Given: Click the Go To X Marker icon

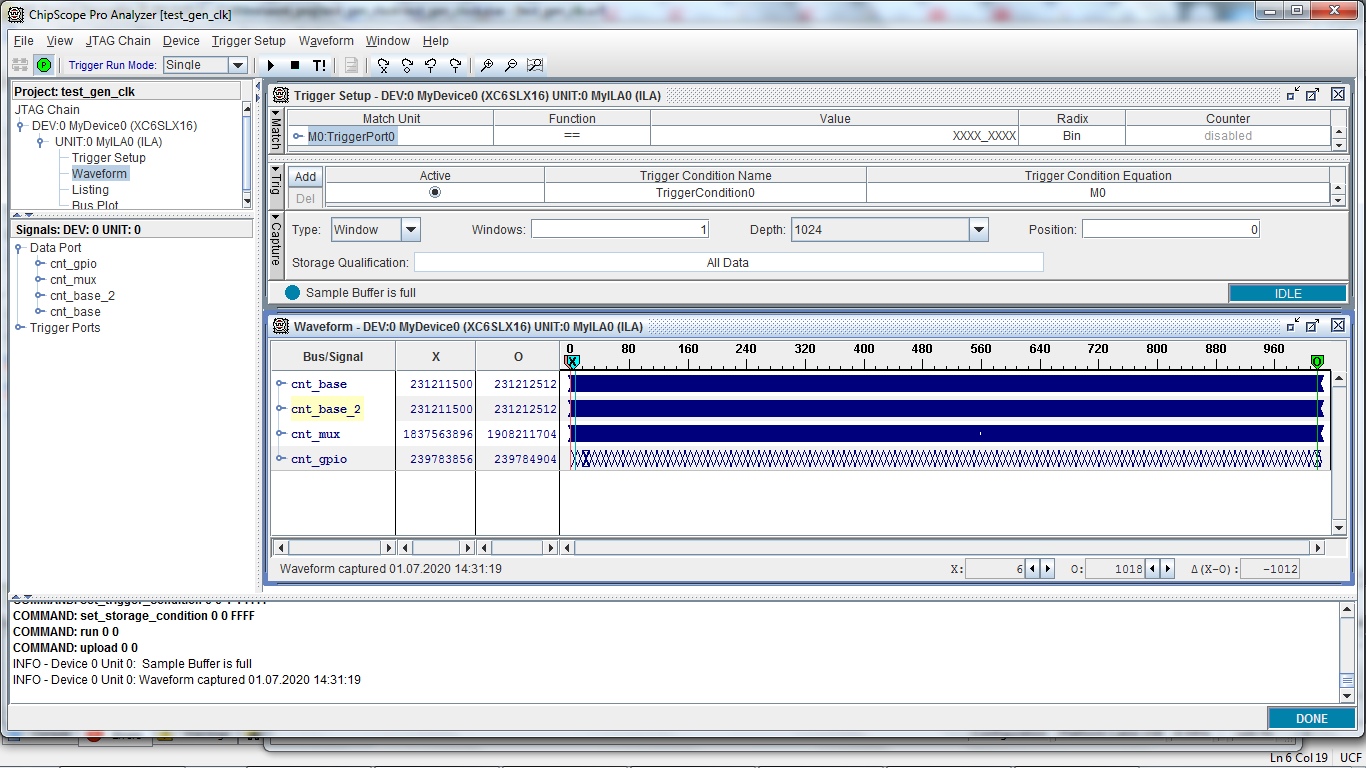Looking at the screenshot, I should point(383,65).
